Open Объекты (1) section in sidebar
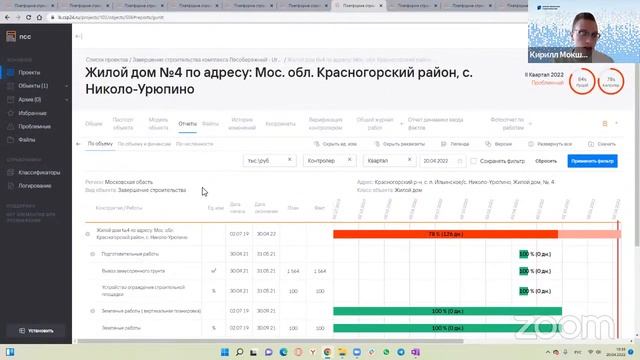 coord(33,86)
